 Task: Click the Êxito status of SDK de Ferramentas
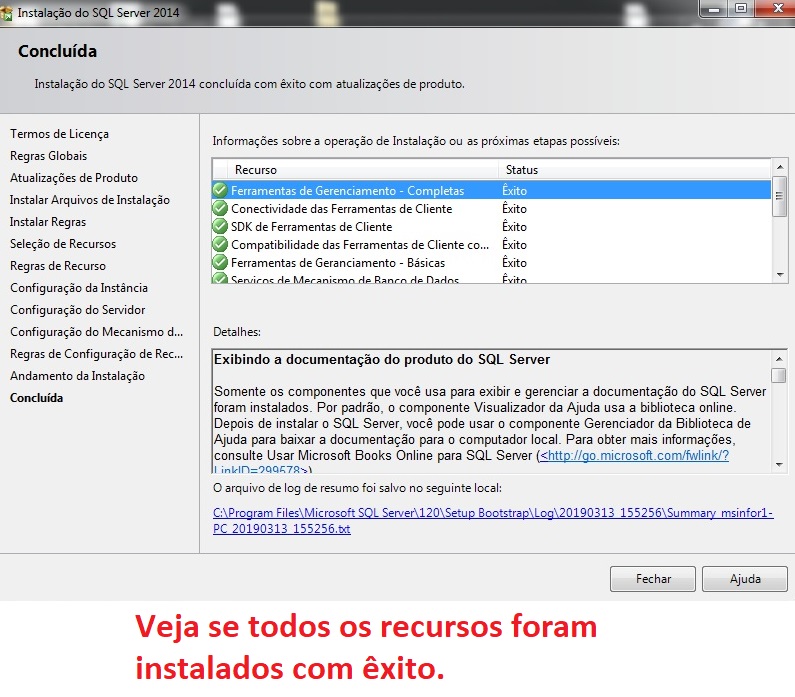pyautogui.click(x=514, y=227)
